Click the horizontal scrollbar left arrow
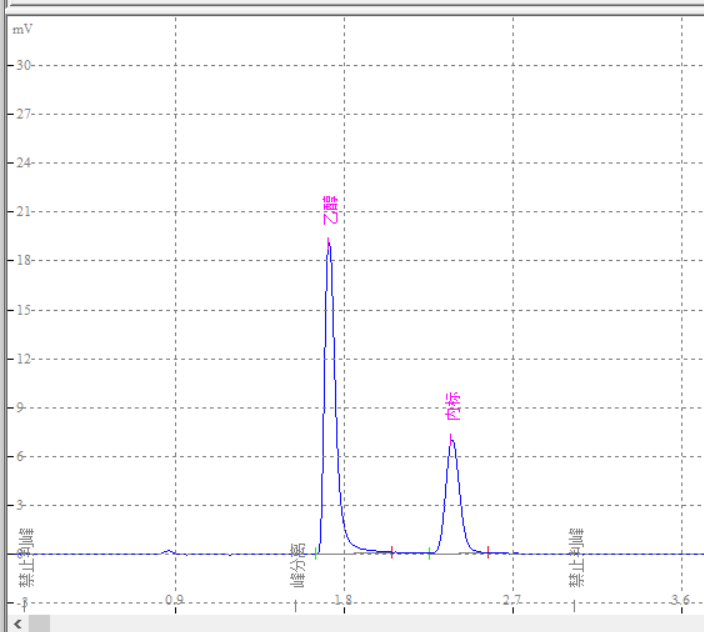This screenshot has width=704, height=632. click(x=10, y=624)
